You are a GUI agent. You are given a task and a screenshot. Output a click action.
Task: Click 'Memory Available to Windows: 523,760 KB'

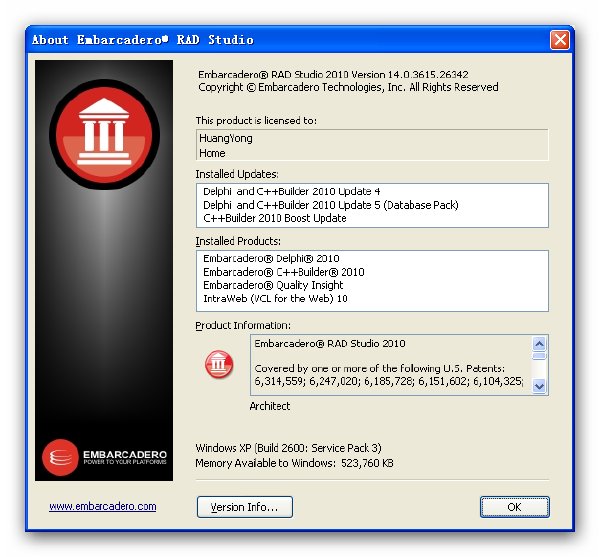click(x=294, y=463)
